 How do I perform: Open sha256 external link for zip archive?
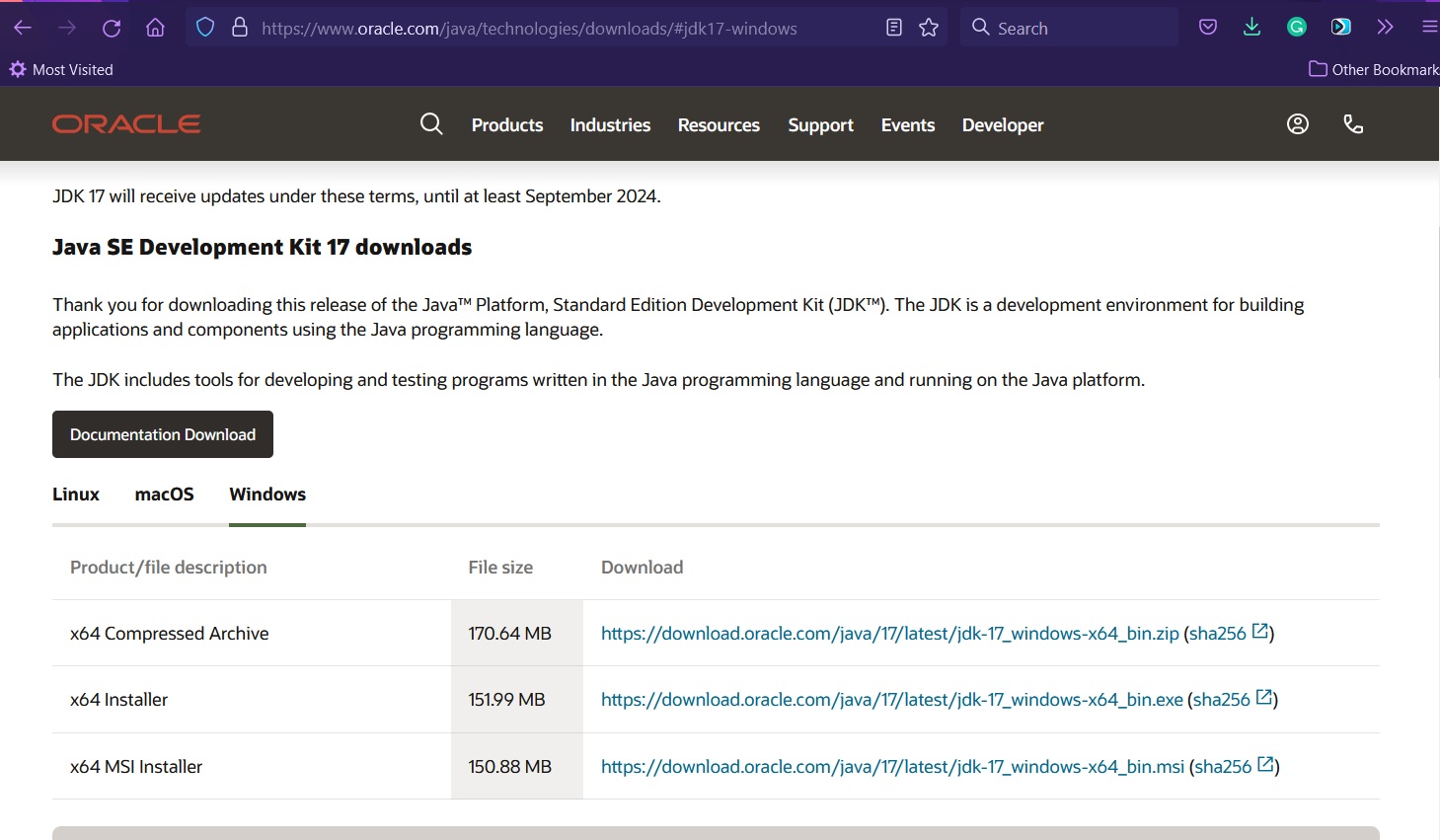1229,633
